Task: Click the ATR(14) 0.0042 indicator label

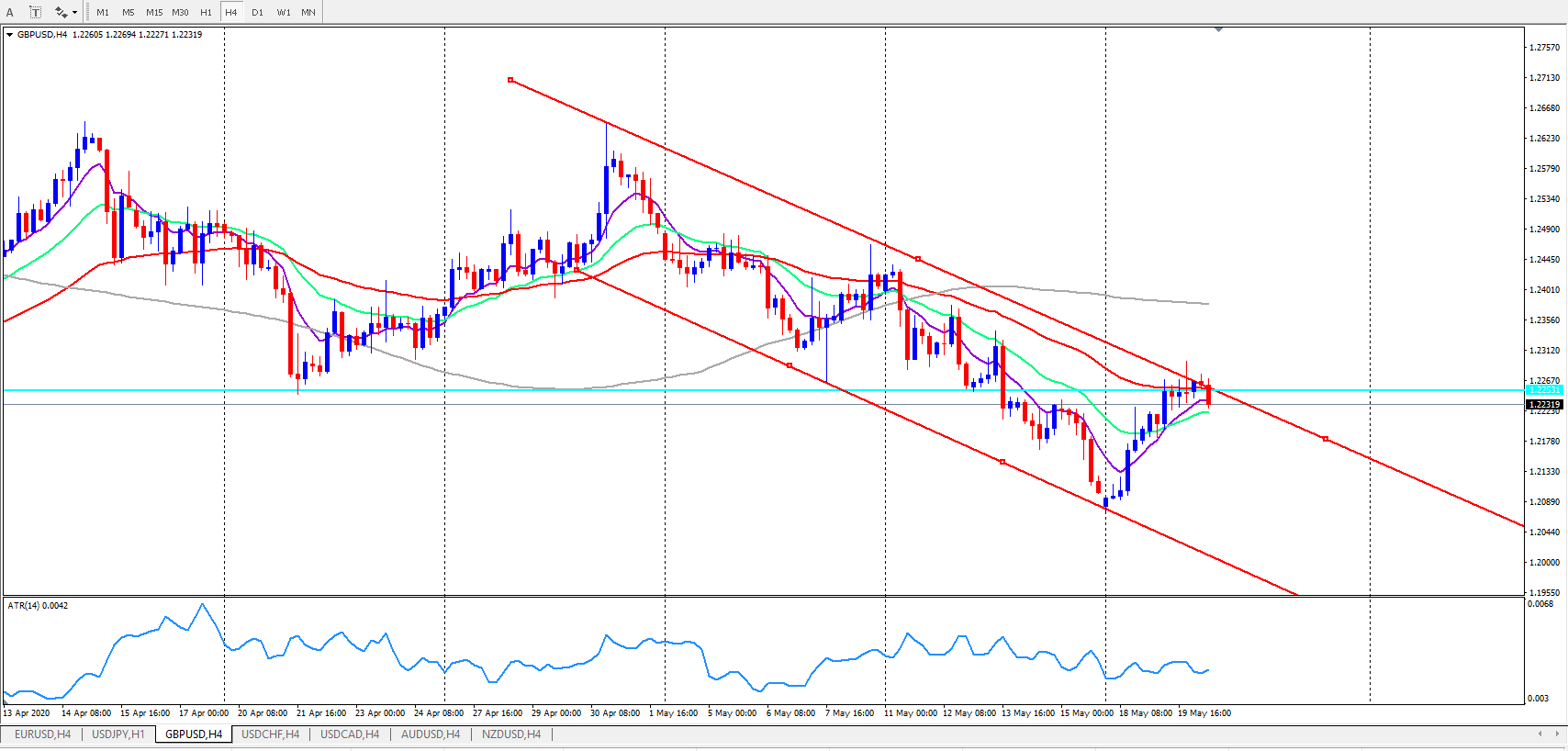Action: [x=38, y=606]
